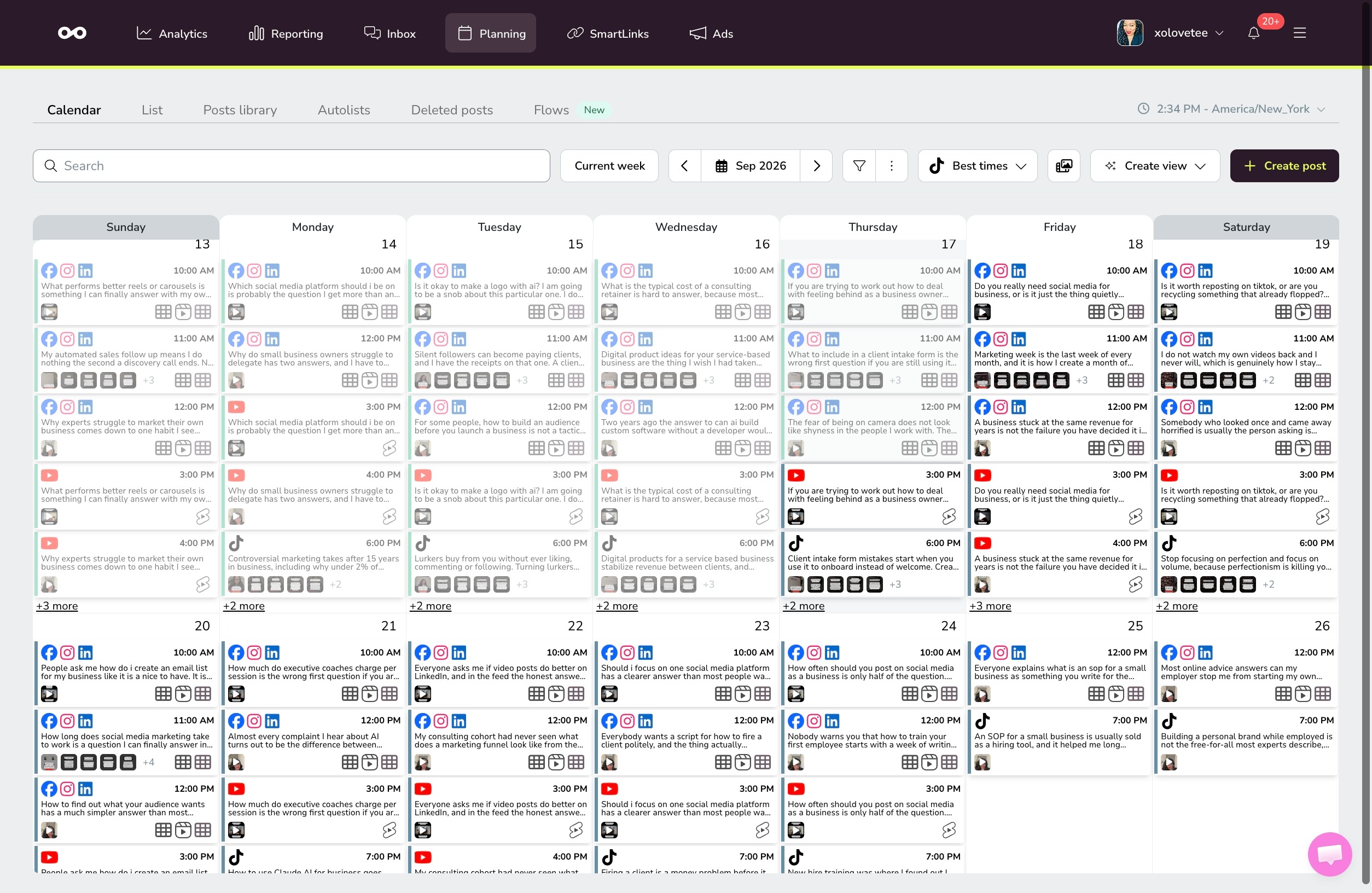Click the search magnifier icon

point(51,166)
